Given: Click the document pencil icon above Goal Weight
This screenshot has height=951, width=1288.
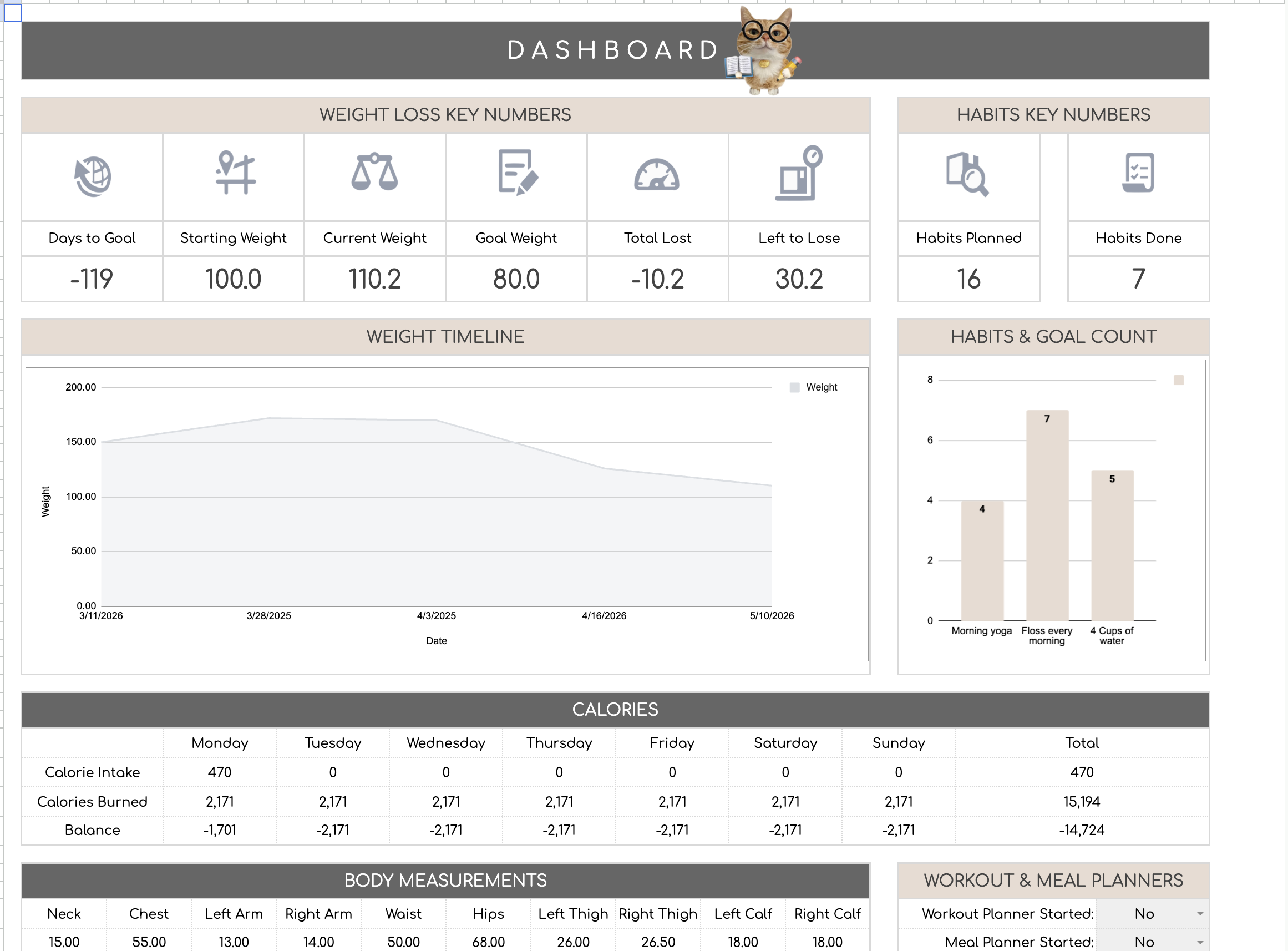Looking at the screenshot, I should pyautogui.click(x=518, y=173).
